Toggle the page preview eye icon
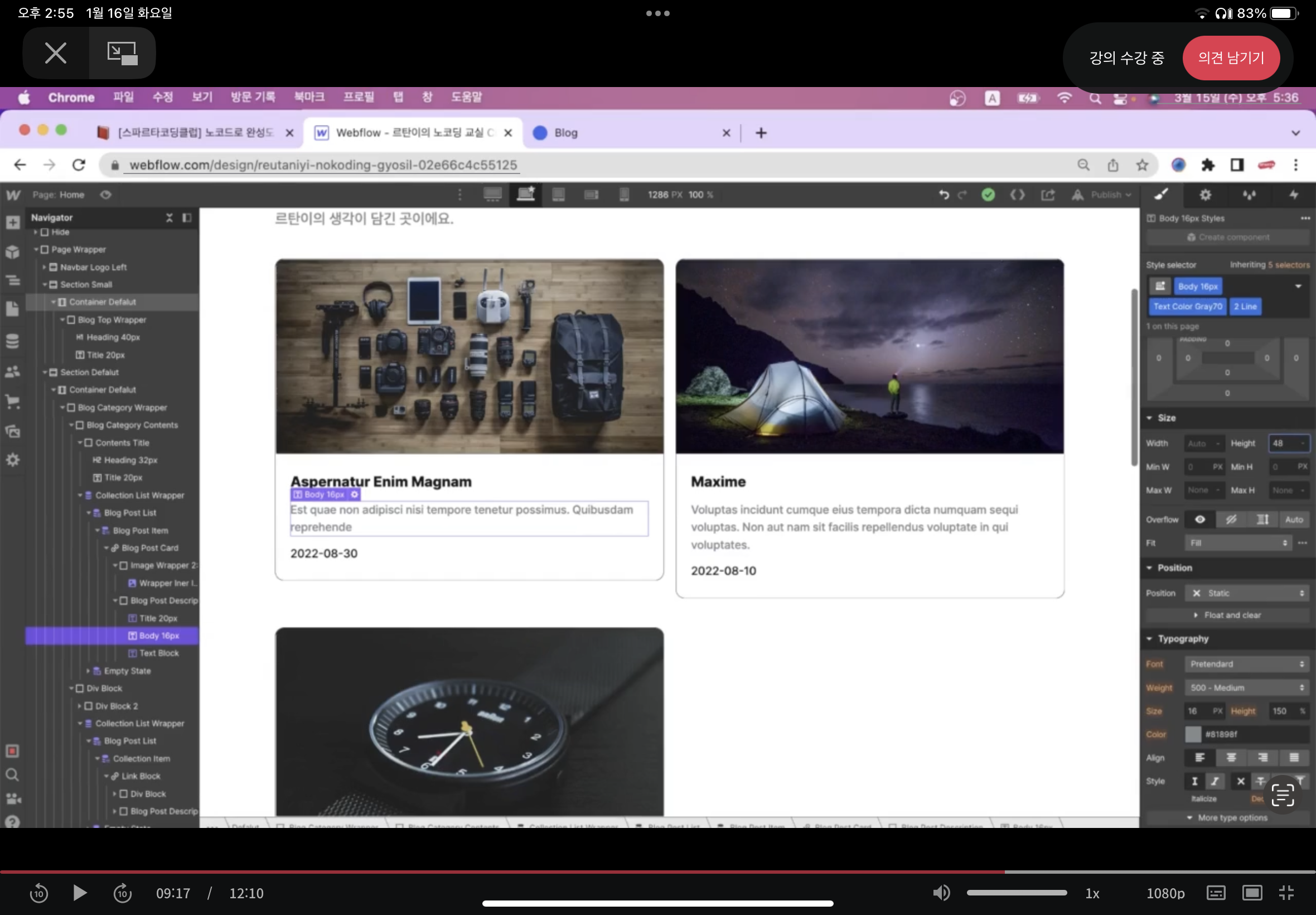The image size is (1316, 915). 105,195
